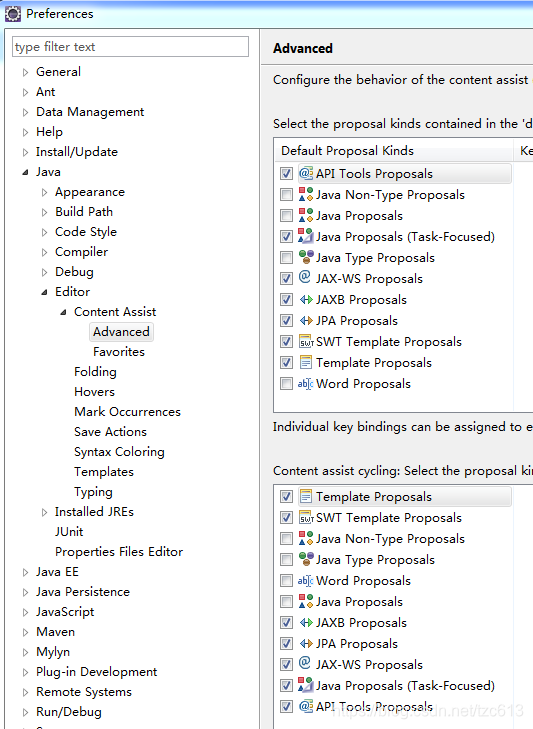Image resolution: width=533 pixels, height=729 pixels.
Task: Expand the Installed JREs node
Action: [x=45, y=512]
